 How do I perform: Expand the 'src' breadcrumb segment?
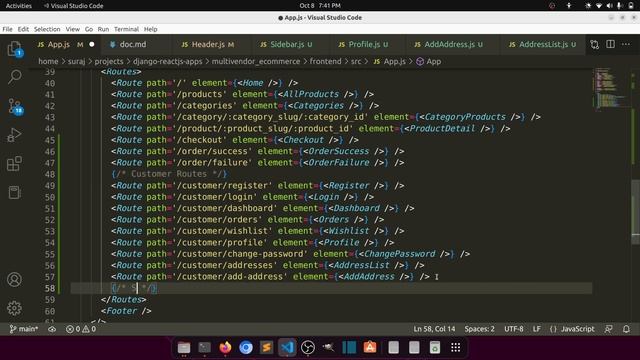tap(356, 62)
